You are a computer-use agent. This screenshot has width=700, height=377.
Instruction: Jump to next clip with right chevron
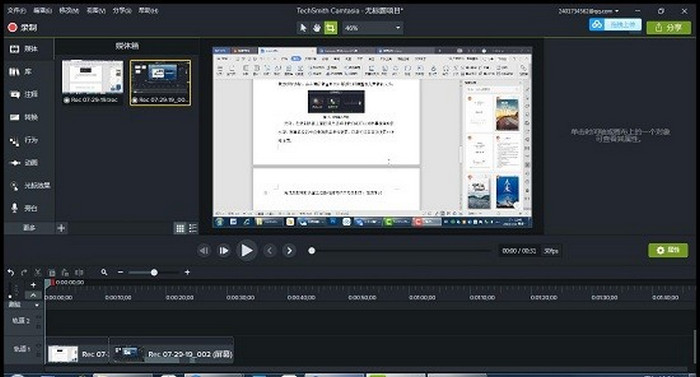pos(289,251)
